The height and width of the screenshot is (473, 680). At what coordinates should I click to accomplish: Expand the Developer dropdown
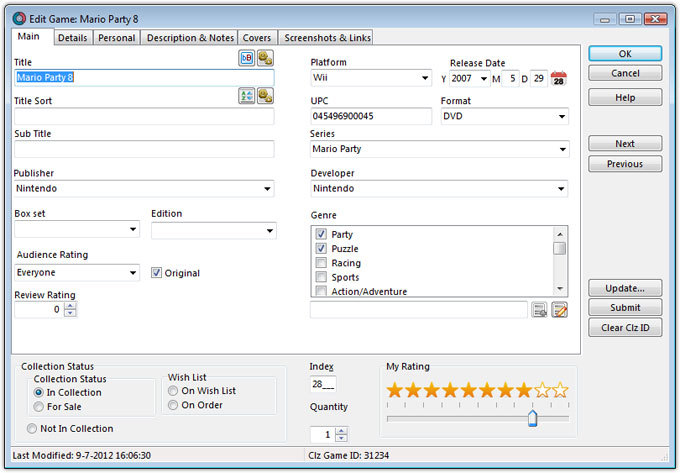[x=561, y=189]
